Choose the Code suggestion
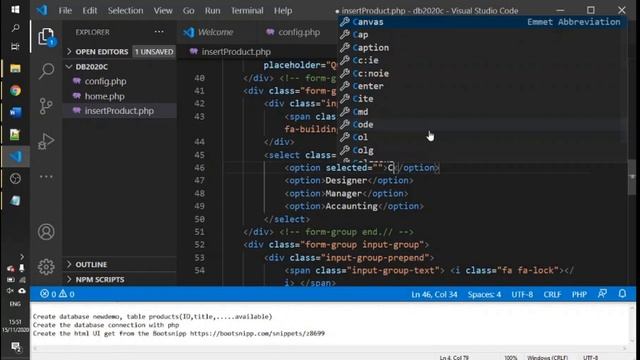This screenshot has height=360, width=640. point(482,124)
